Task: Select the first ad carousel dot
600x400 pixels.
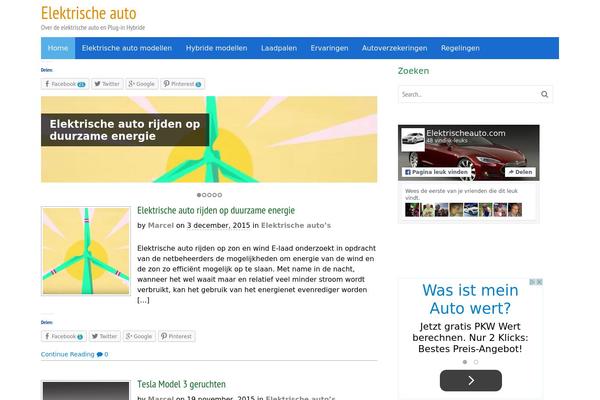Action: tap(465, 362)
